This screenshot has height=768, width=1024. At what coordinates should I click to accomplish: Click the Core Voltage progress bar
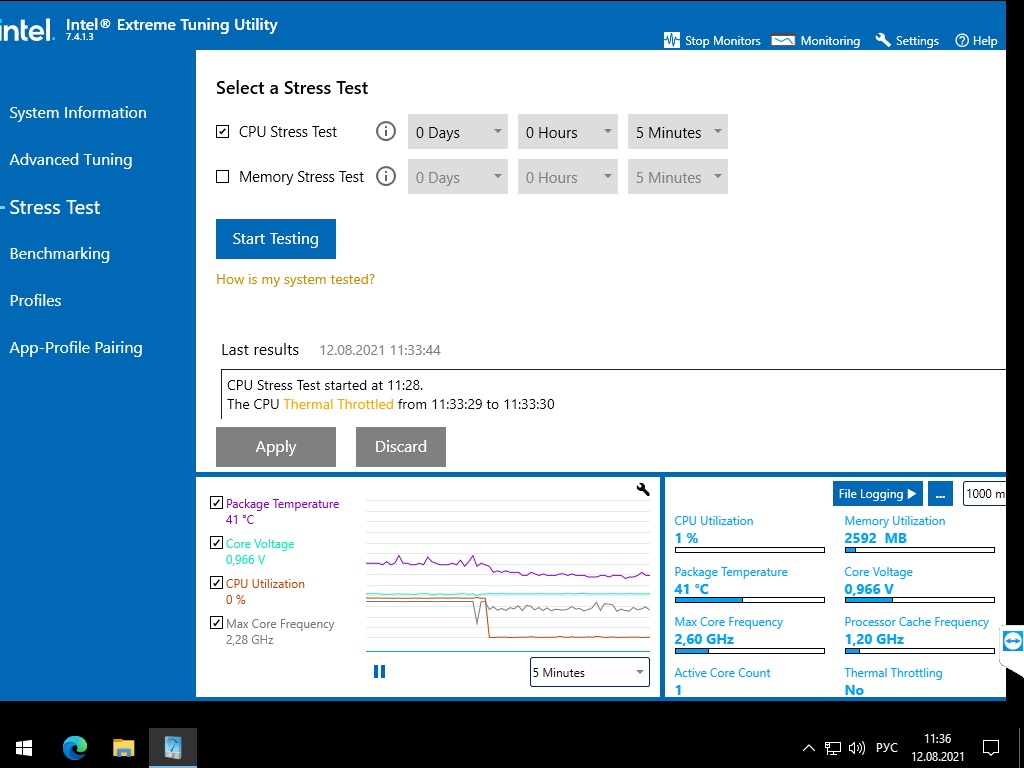coord(920,600)
